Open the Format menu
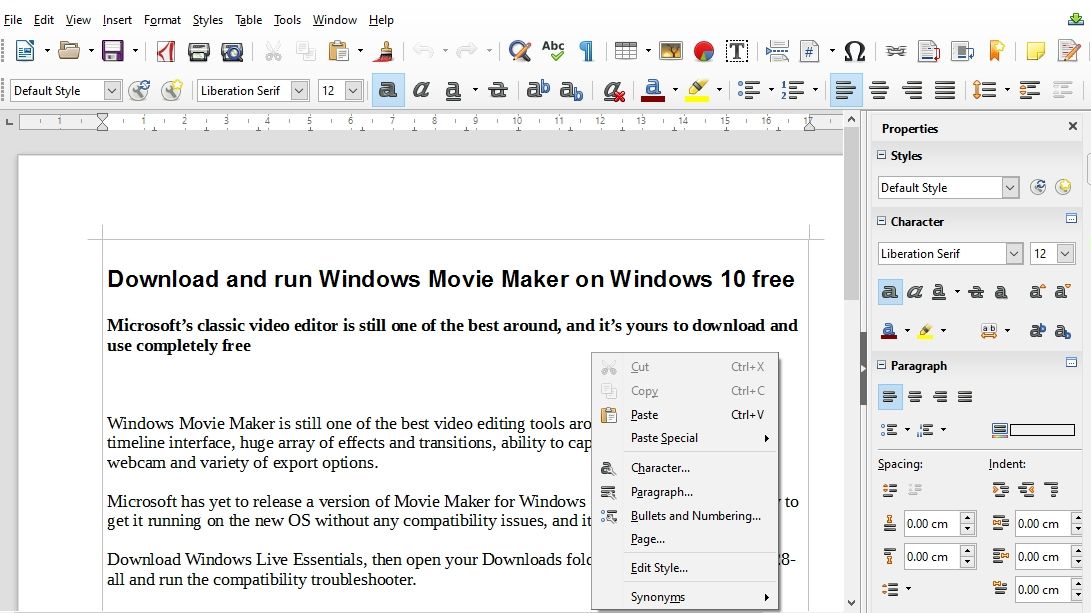 (162, 19)
